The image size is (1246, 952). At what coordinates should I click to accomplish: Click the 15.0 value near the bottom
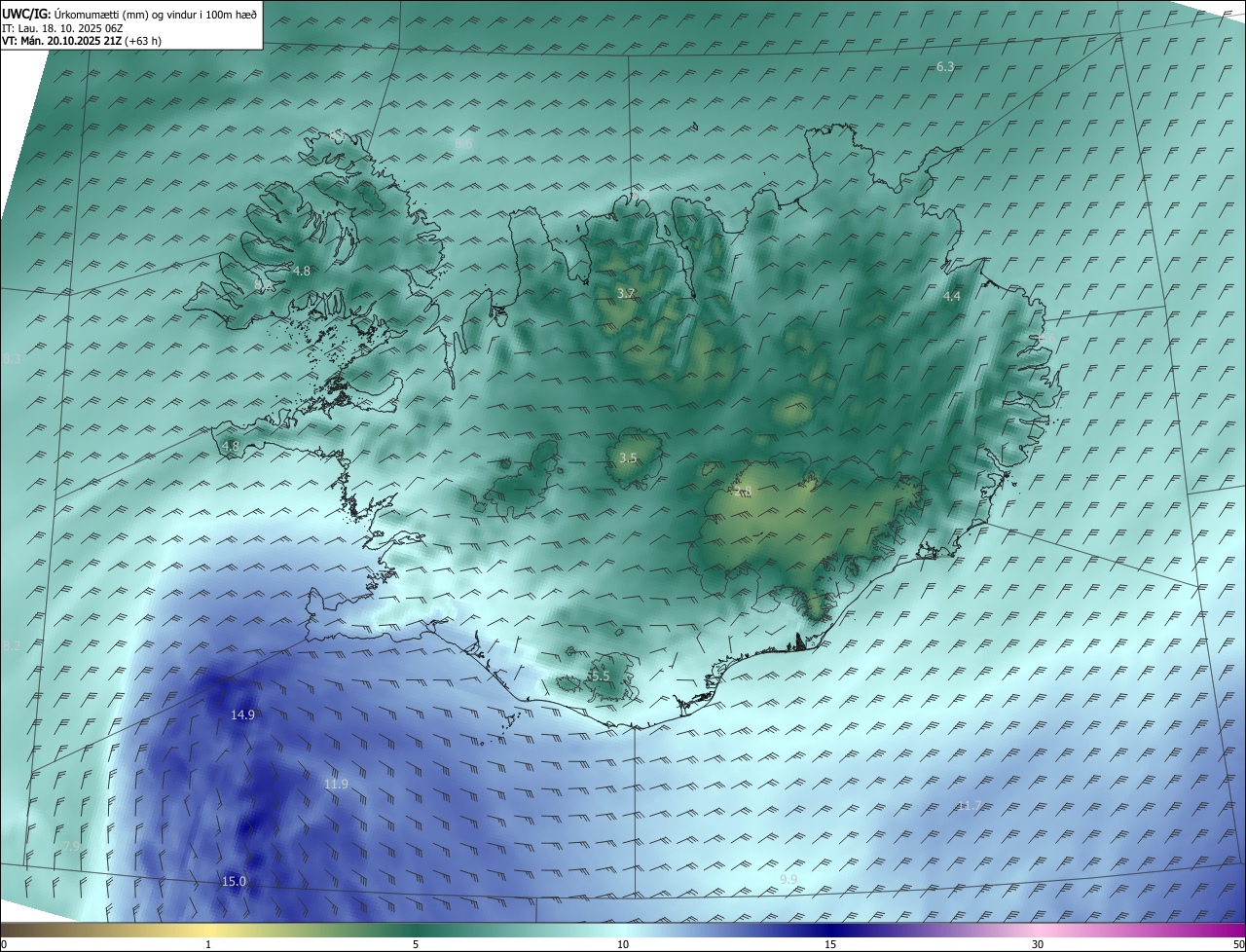tap(235, 881)
